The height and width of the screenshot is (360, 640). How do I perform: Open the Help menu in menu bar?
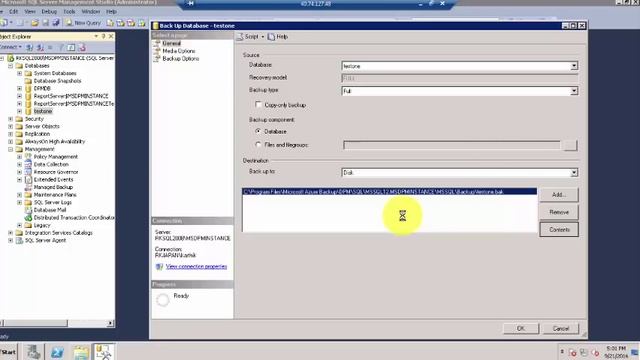tap(111, 11)
